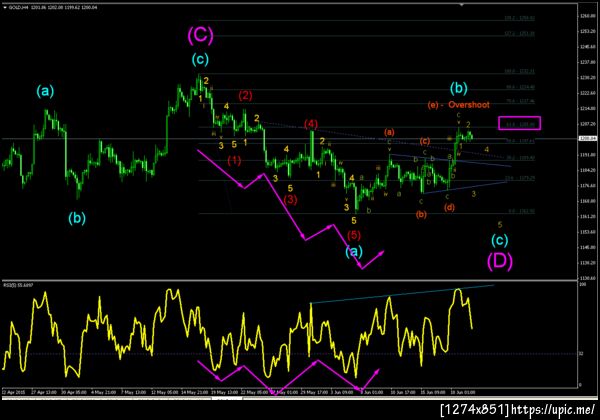Image resolution: width=600 pixels, height=420 pixels.
Task: Click the 22 Apr 2015 time axis label
Action: point(13,392)
